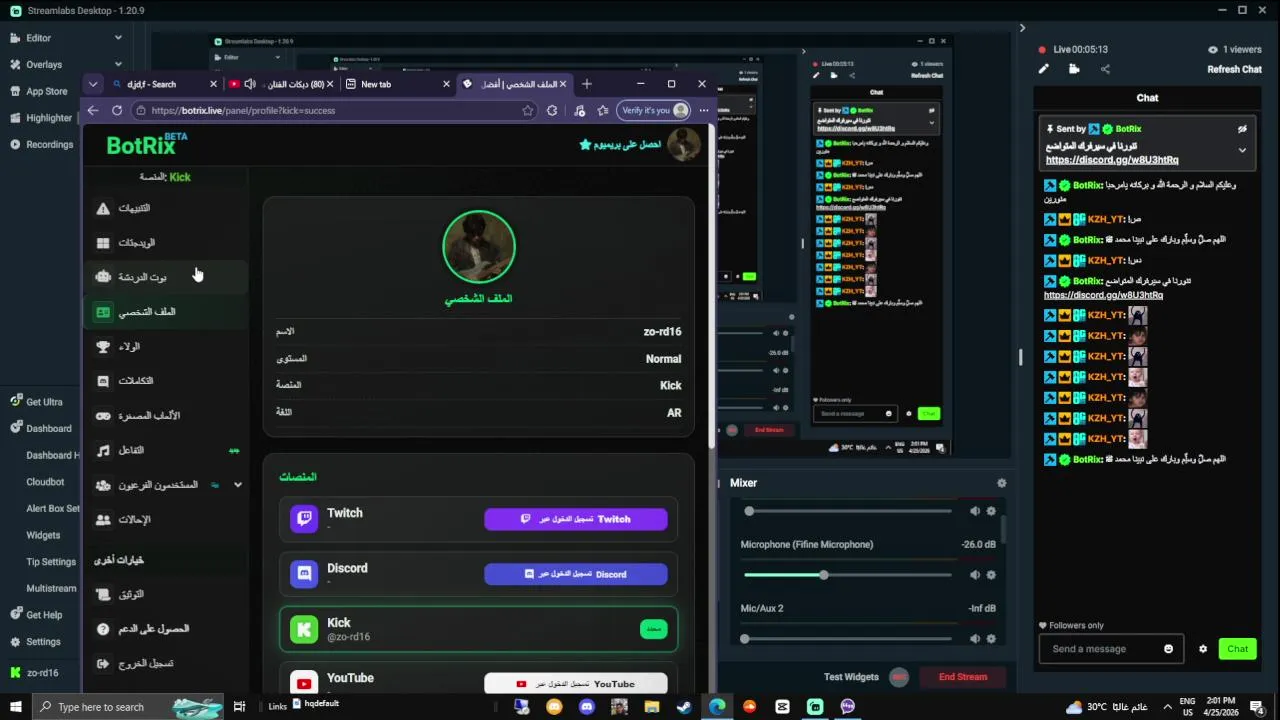Click browser favorites star in address bar
The image size is (1280, 720).
click(x=527, y=111)
